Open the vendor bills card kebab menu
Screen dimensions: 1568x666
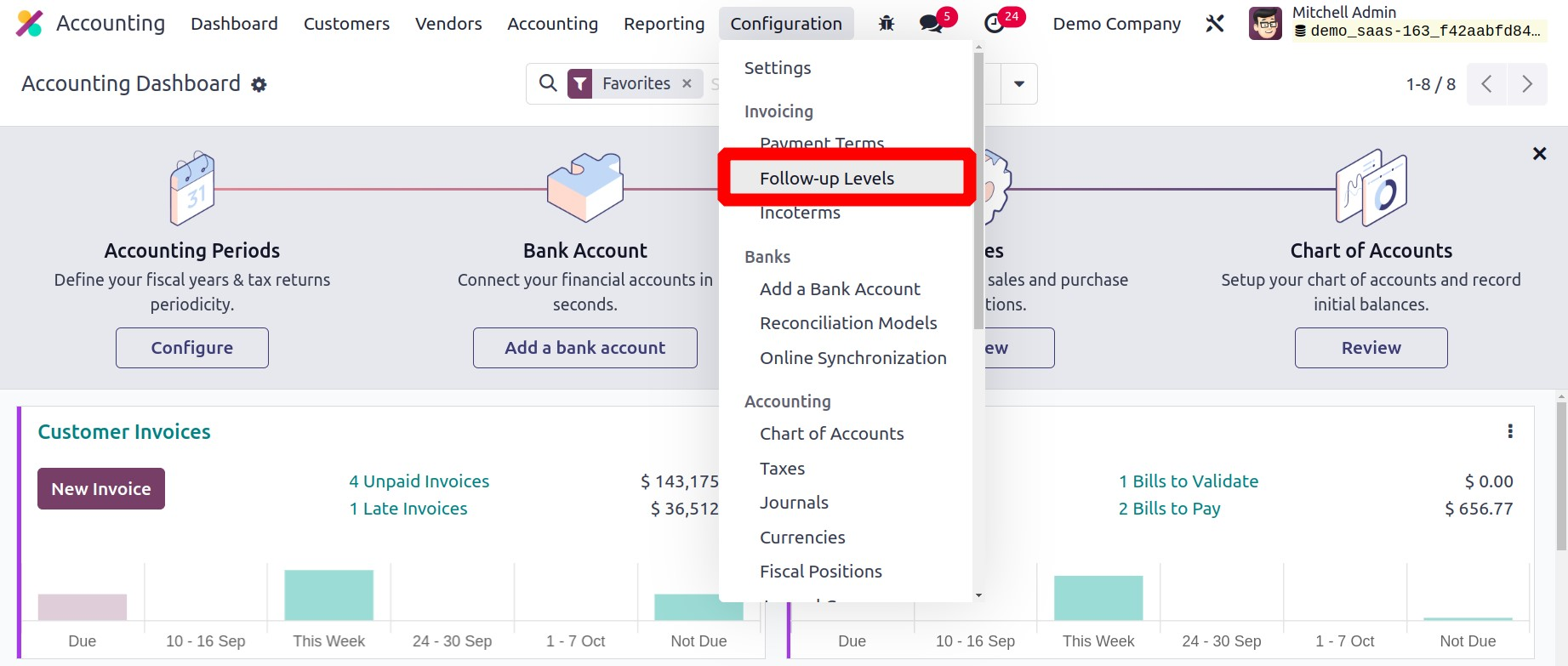(1510, 431)
